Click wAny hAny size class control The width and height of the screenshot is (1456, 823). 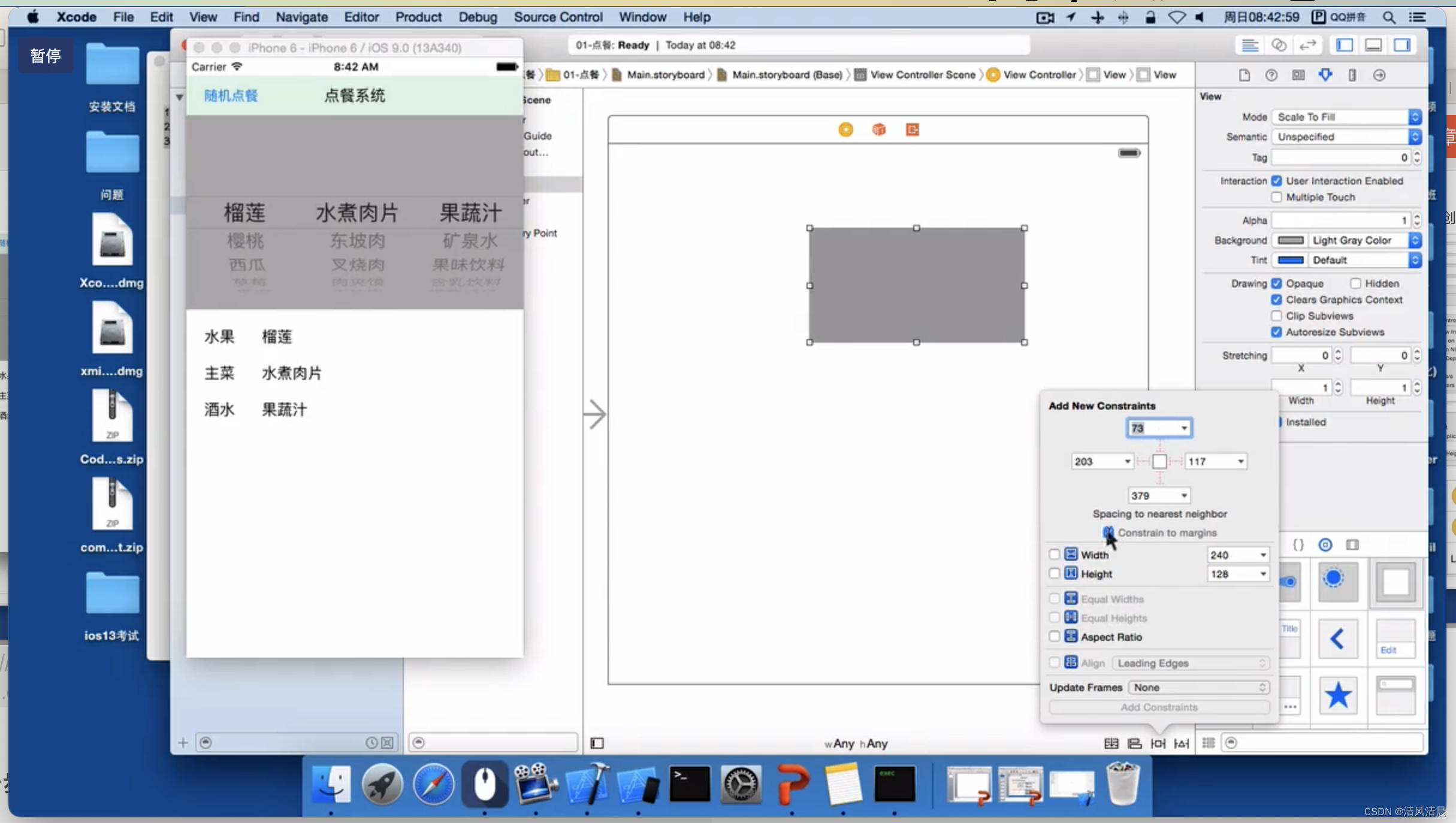pyautogui.click(x=856, y=743)
